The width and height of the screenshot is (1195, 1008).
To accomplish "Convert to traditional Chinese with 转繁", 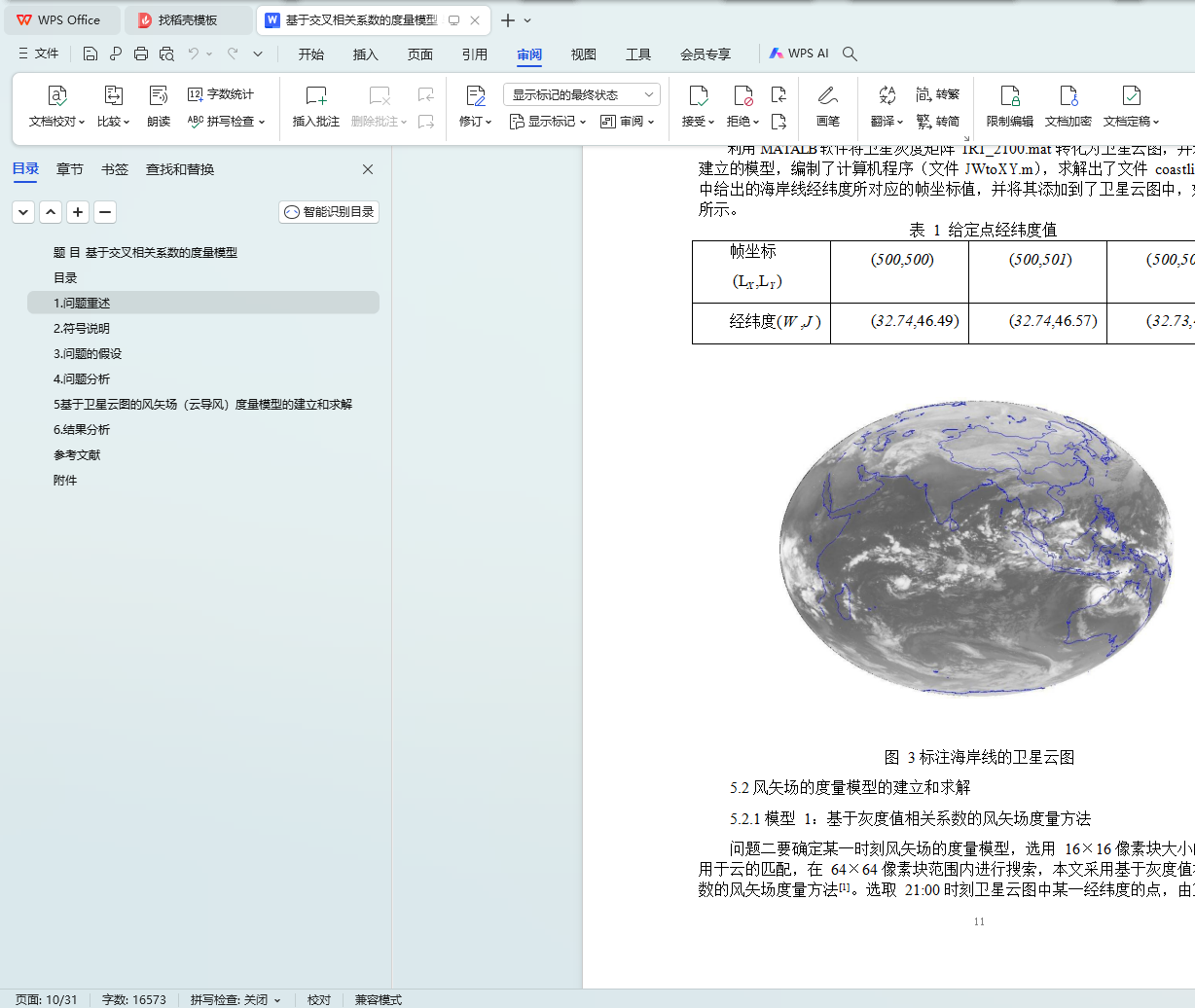I will coord(937,94).
